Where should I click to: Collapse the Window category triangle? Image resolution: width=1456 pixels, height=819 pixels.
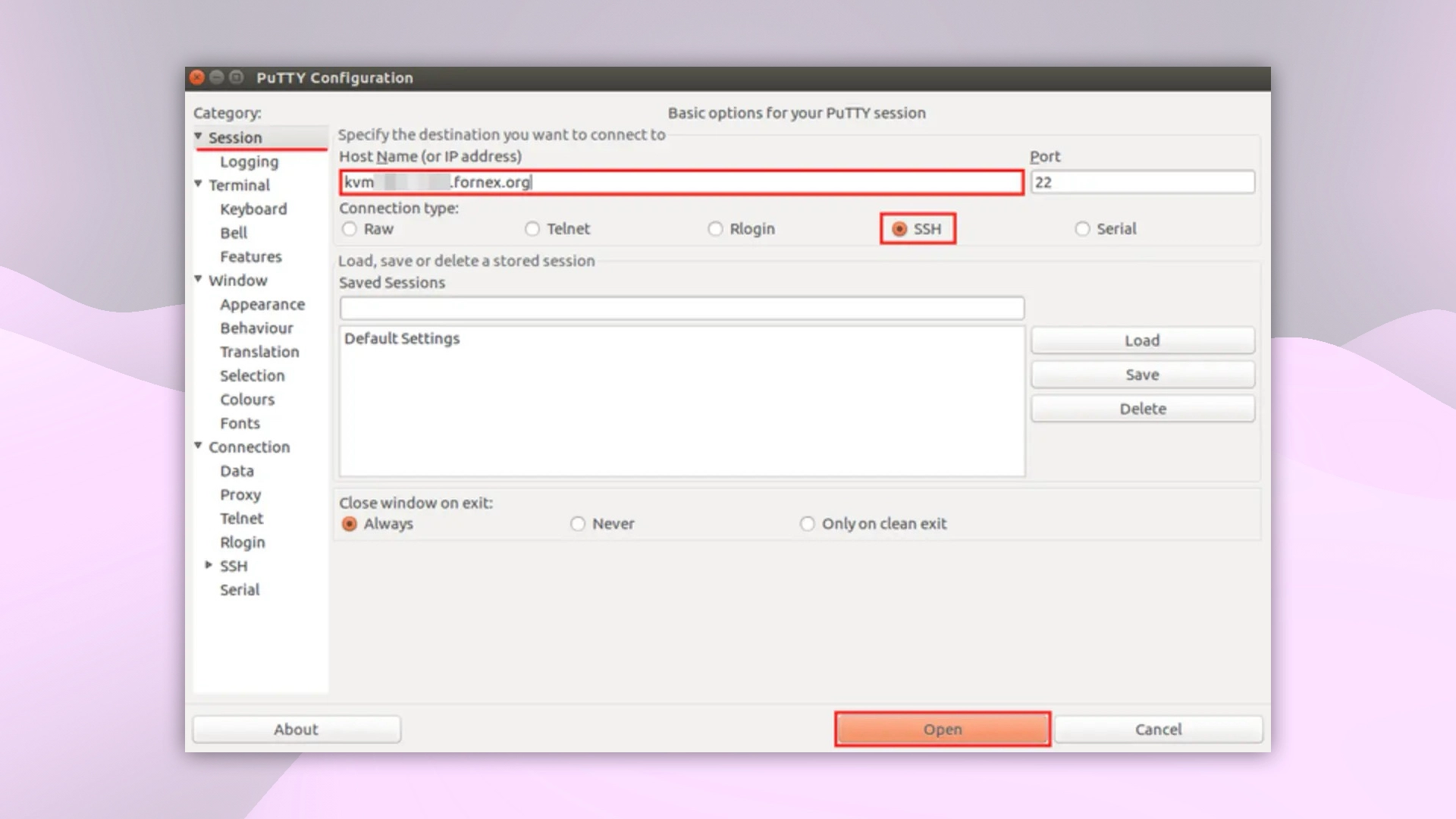[199, 279]
